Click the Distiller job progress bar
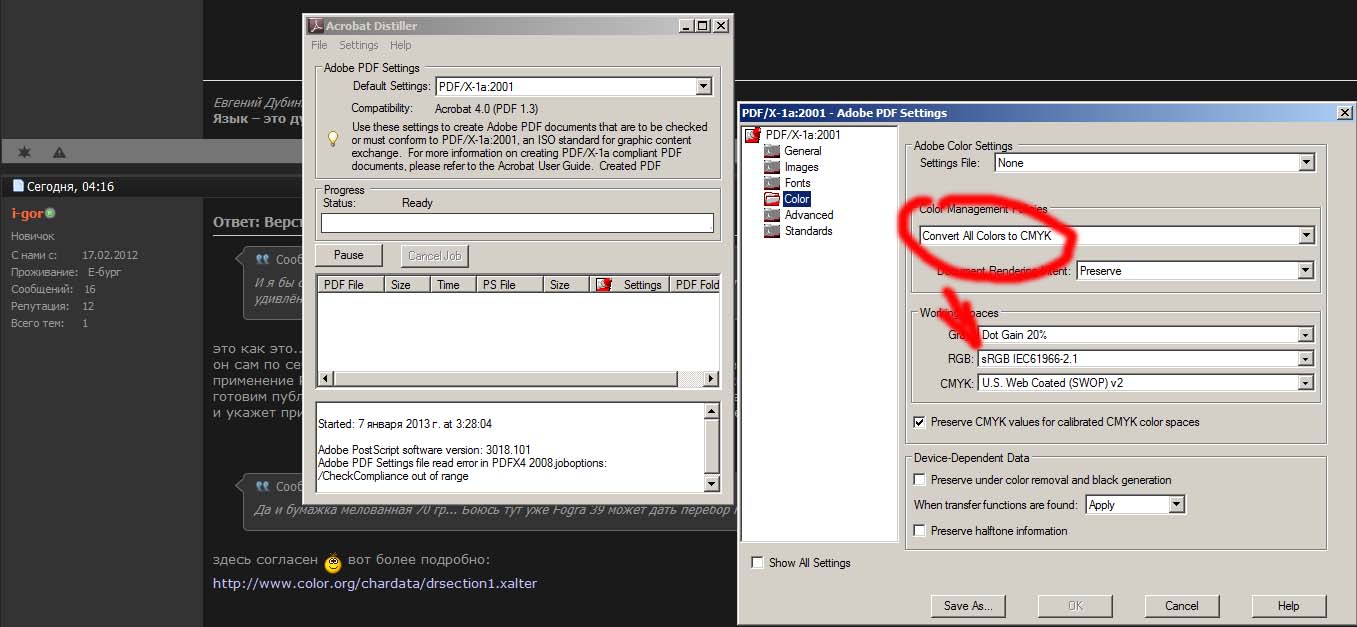Screen dimensions: 1357x627 [517, 223]
